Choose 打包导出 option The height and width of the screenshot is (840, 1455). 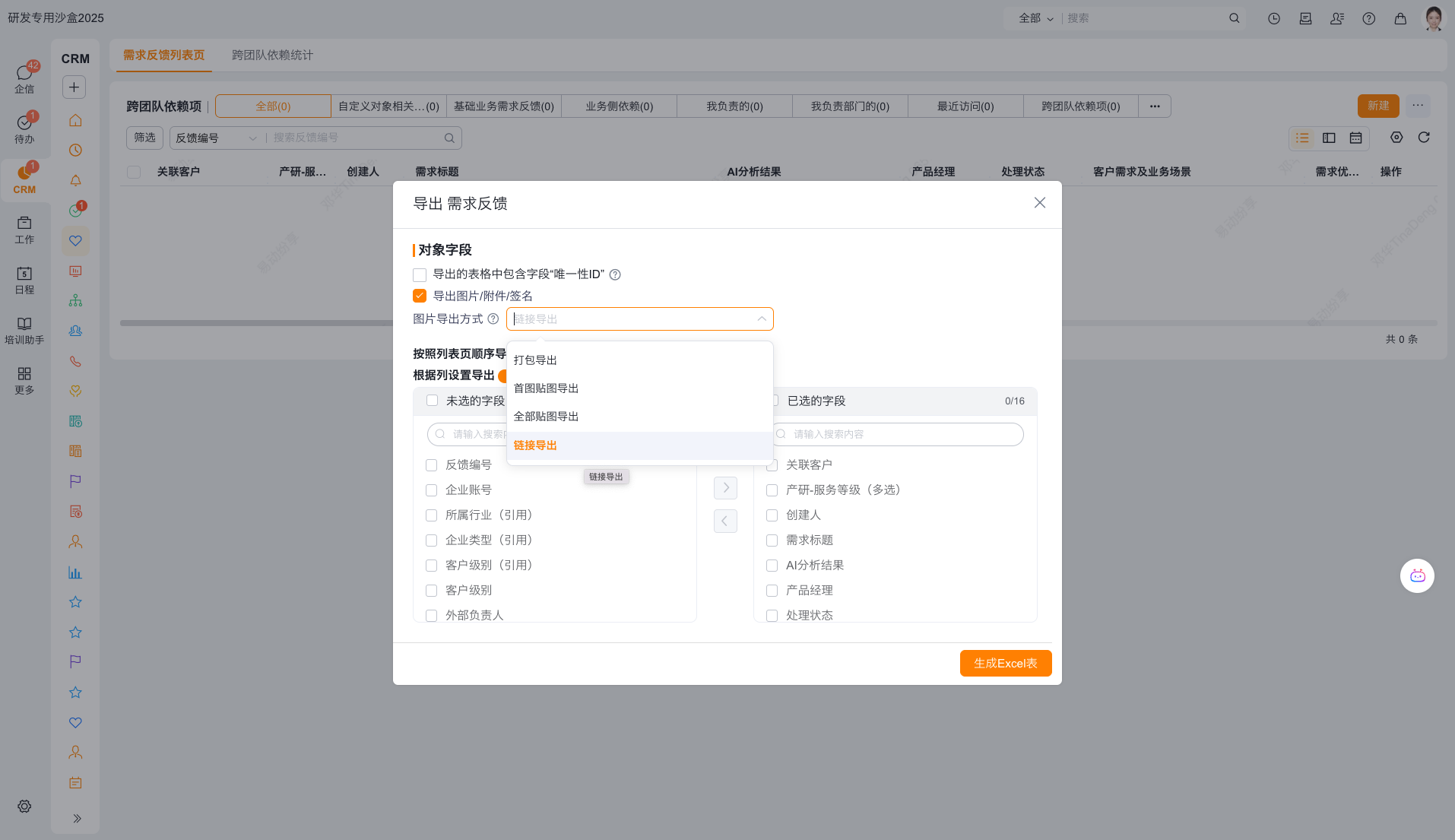pyautogui.click(x=640, y=360)
